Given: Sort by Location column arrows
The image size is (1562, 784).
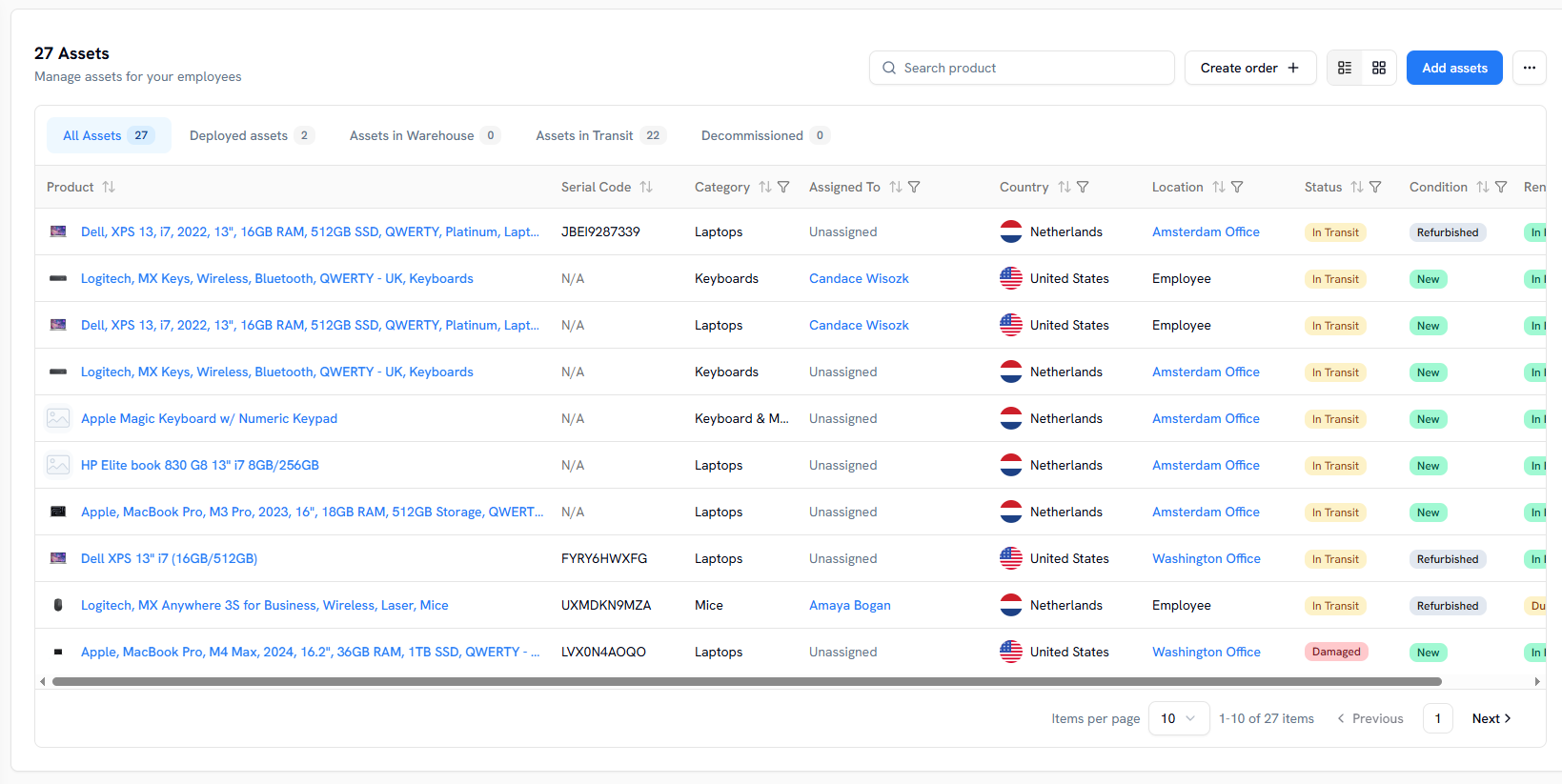Looking at the screenshot, I should (x=1219, y=187).
